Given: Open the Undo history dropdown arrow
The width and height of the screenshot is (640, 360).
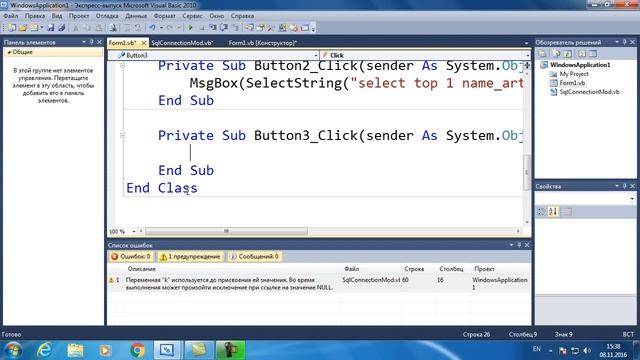Looking at the screenshot, I should point(161,28).
